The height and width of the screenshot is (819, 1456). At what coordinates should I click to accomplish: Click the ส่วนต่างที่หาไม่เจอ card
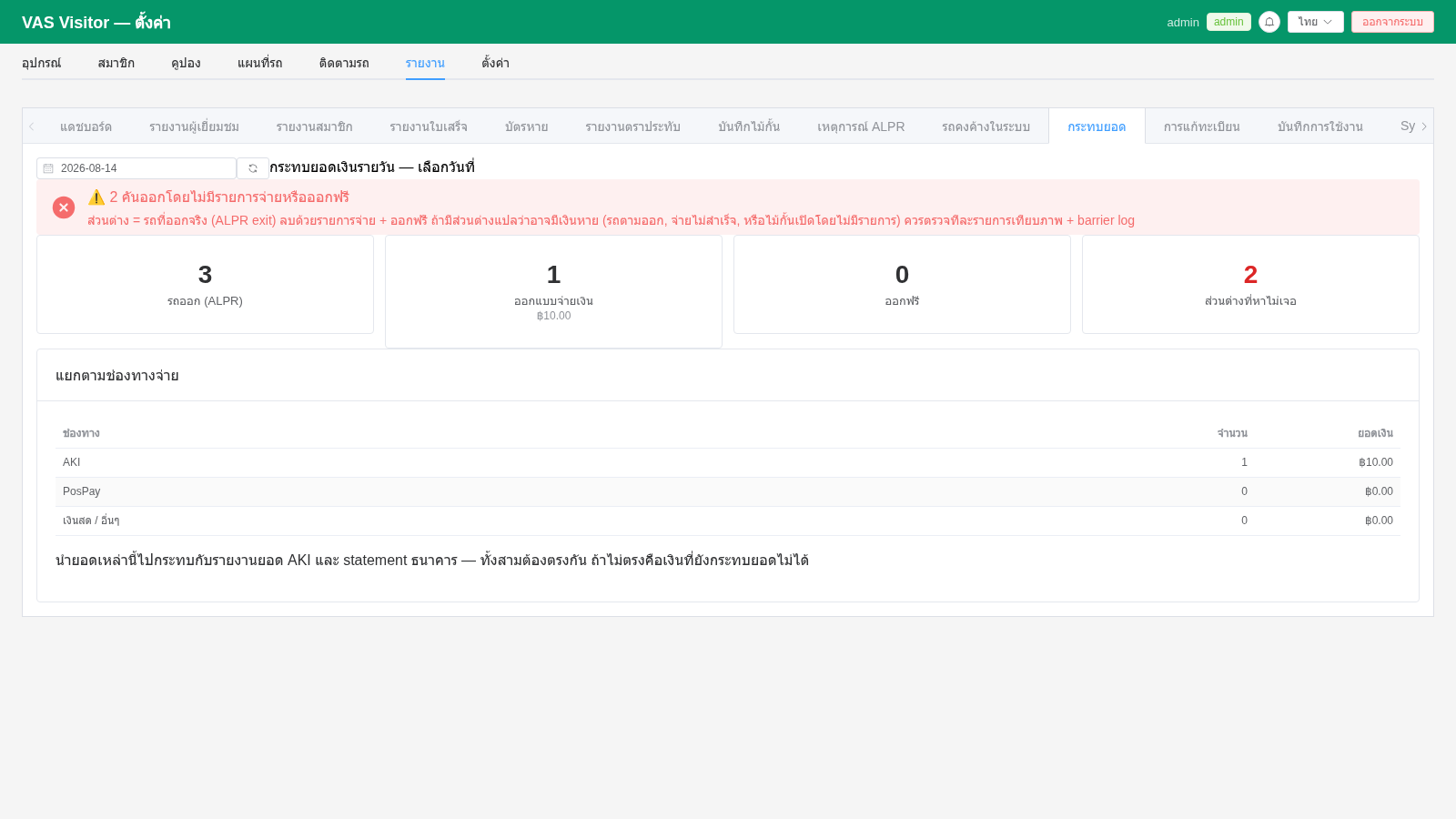(x=1250, y=285)
